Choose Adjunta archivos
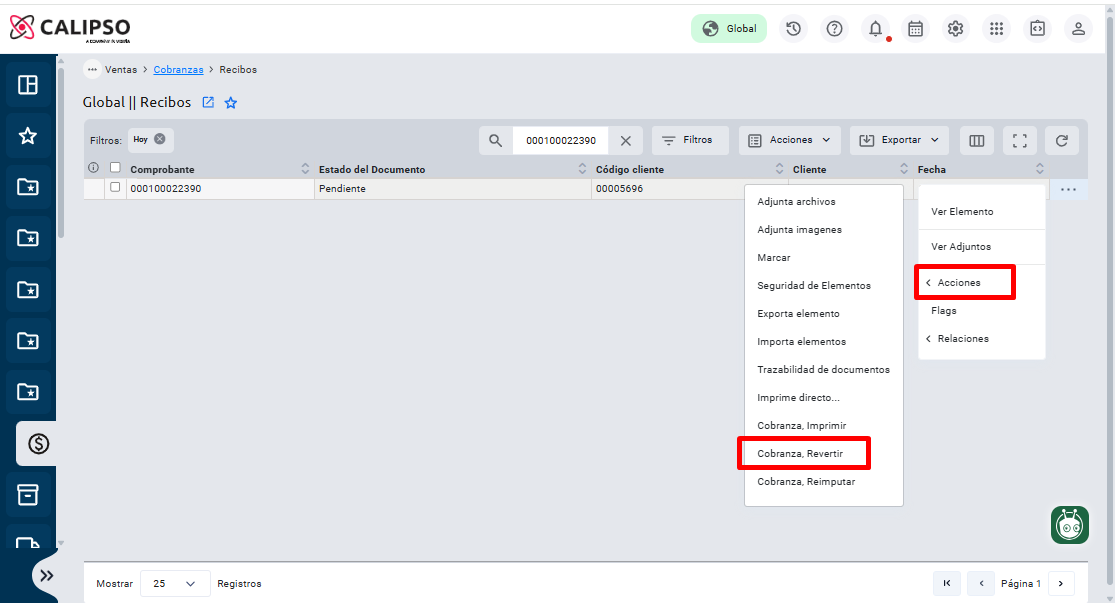Image resolution: width=1115 pixels, height=603 pixels. tap(823, 202)
